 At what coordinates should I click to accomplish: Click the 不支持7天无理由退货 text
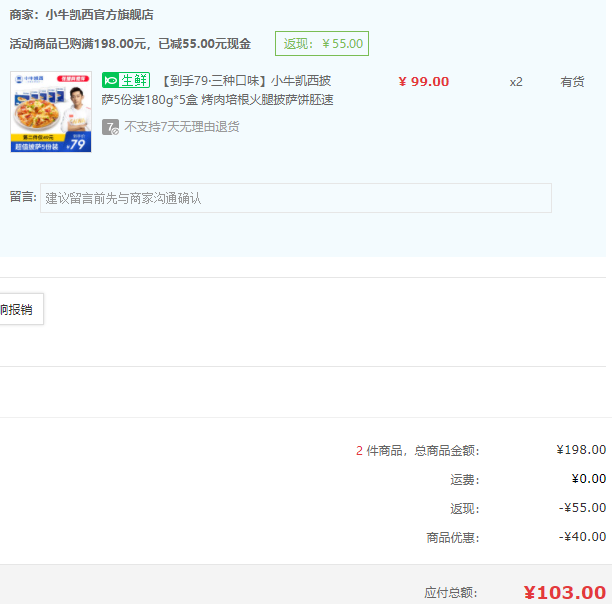click(182, 127)
